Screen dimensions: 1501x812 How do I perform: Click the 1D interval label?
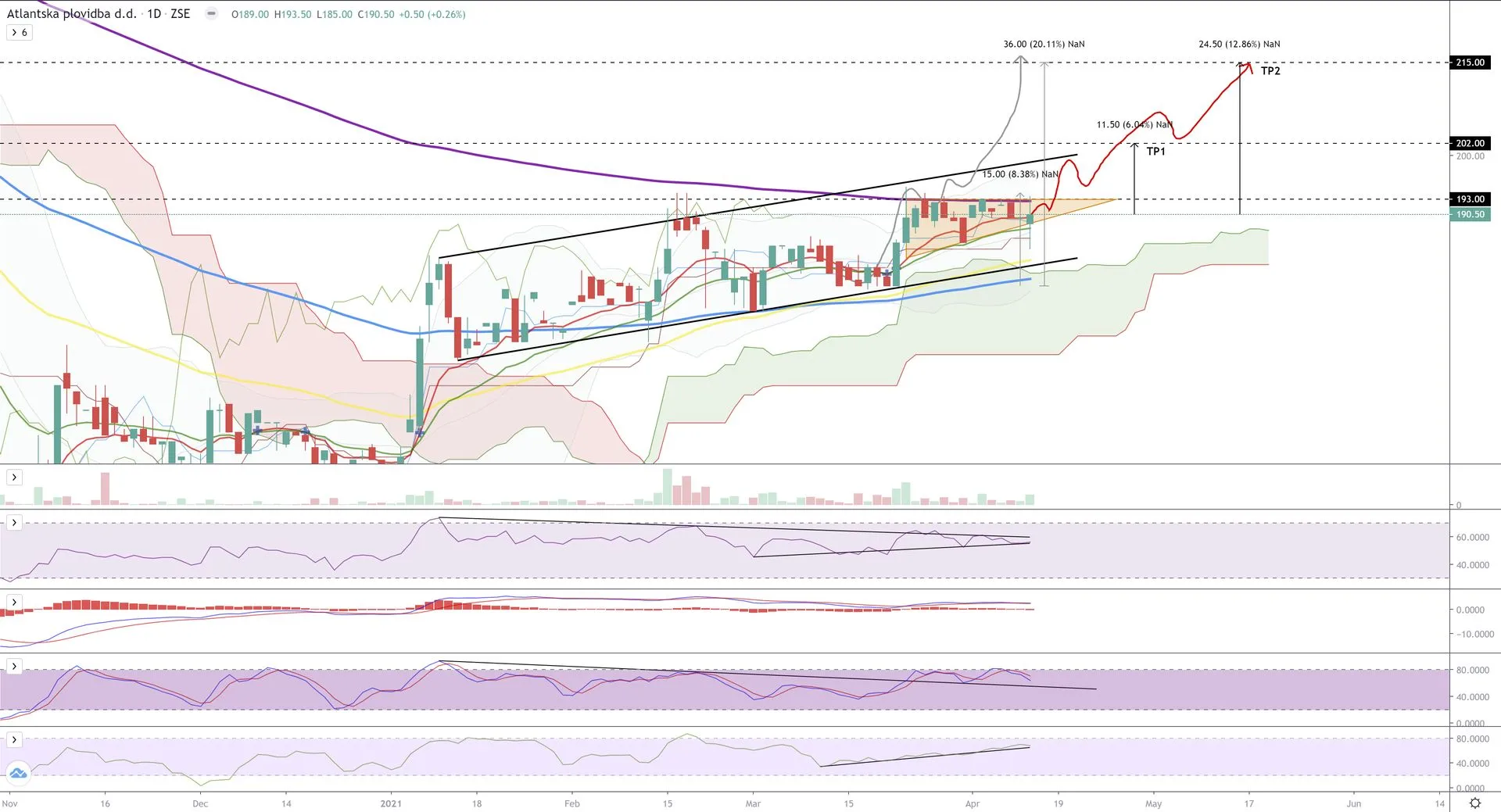click(x=154, y=13)
